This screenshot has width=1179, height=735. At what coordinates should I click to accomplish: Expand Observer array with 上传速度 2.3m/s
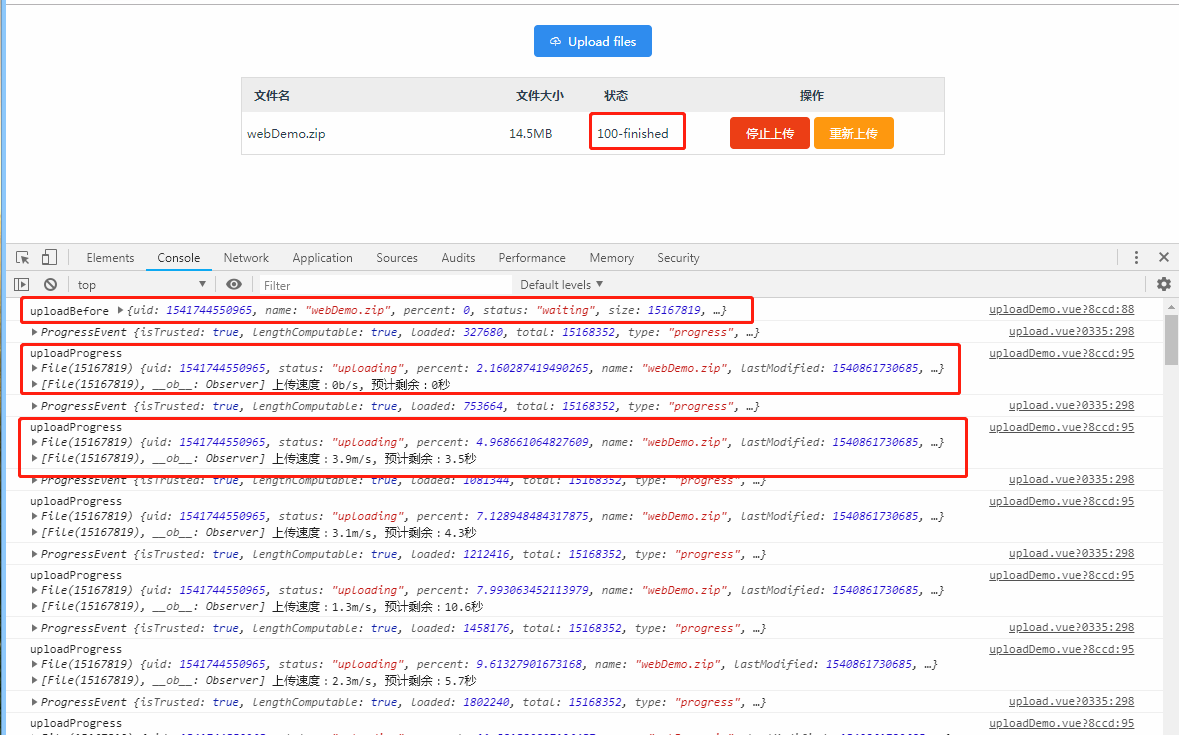point(35,680)
